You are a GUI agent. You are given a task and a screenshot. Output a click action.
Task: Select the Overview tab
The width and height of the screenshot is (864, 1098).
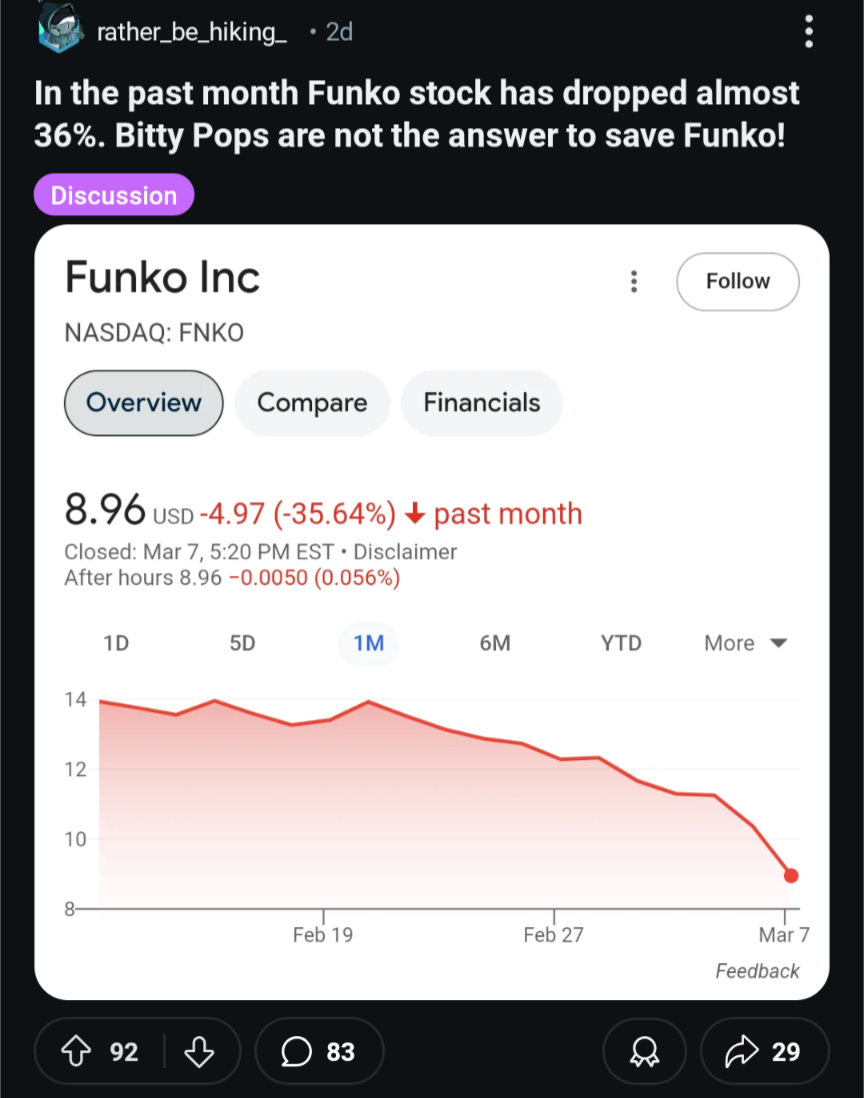point(144,403)
